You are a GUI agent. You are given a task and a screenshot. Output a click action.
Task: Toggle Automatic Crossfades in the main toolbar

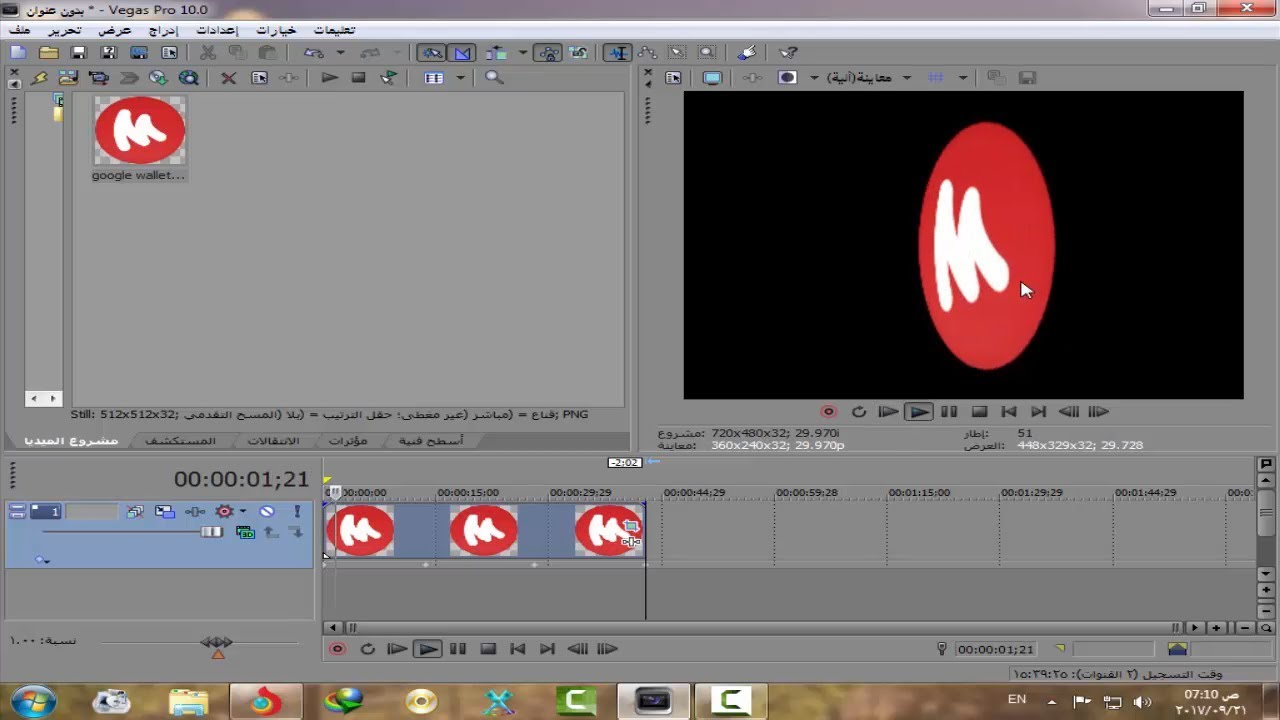click(x=463, y=53)
